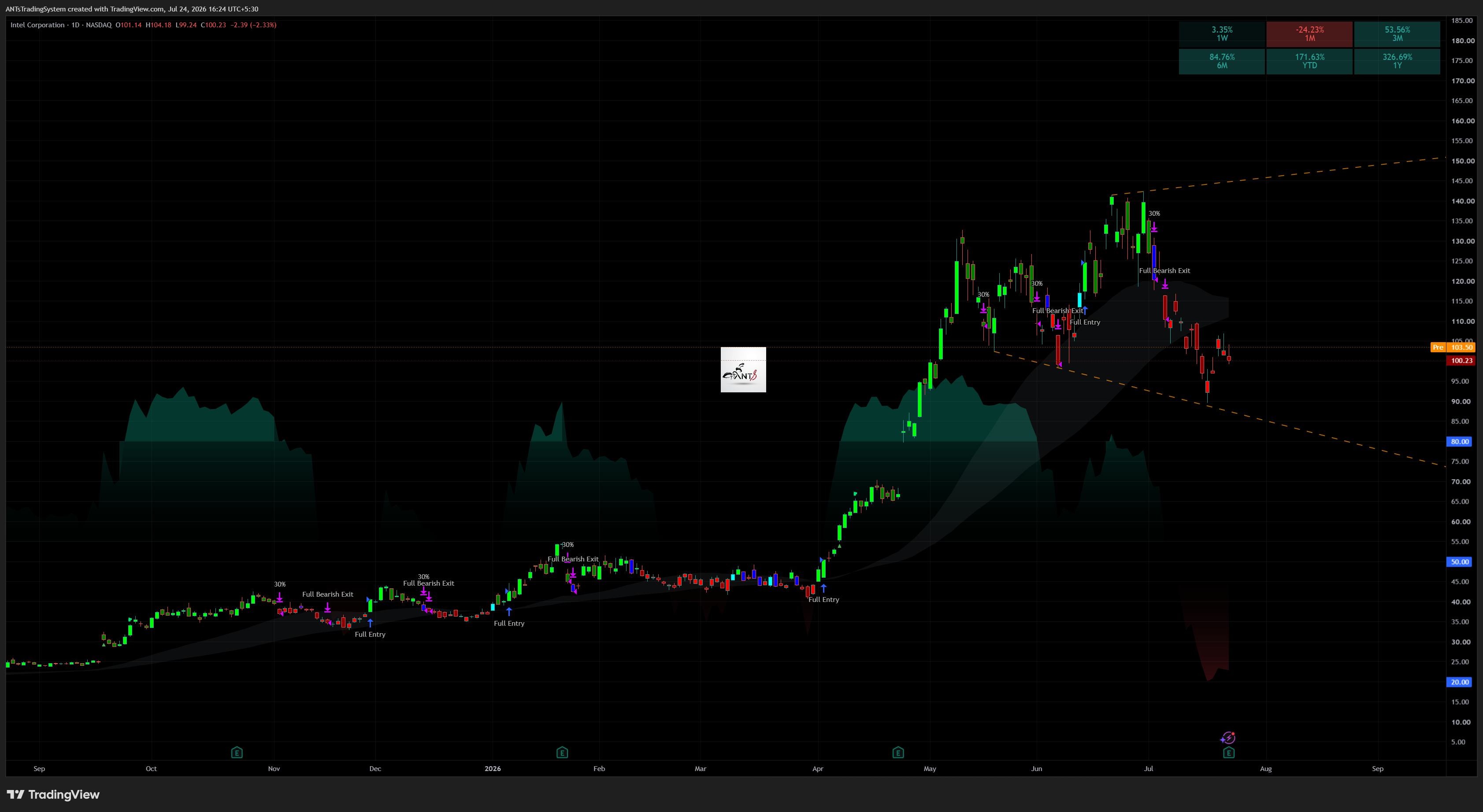Click the 3M 53.56% performance cell

coord(1397,34)
